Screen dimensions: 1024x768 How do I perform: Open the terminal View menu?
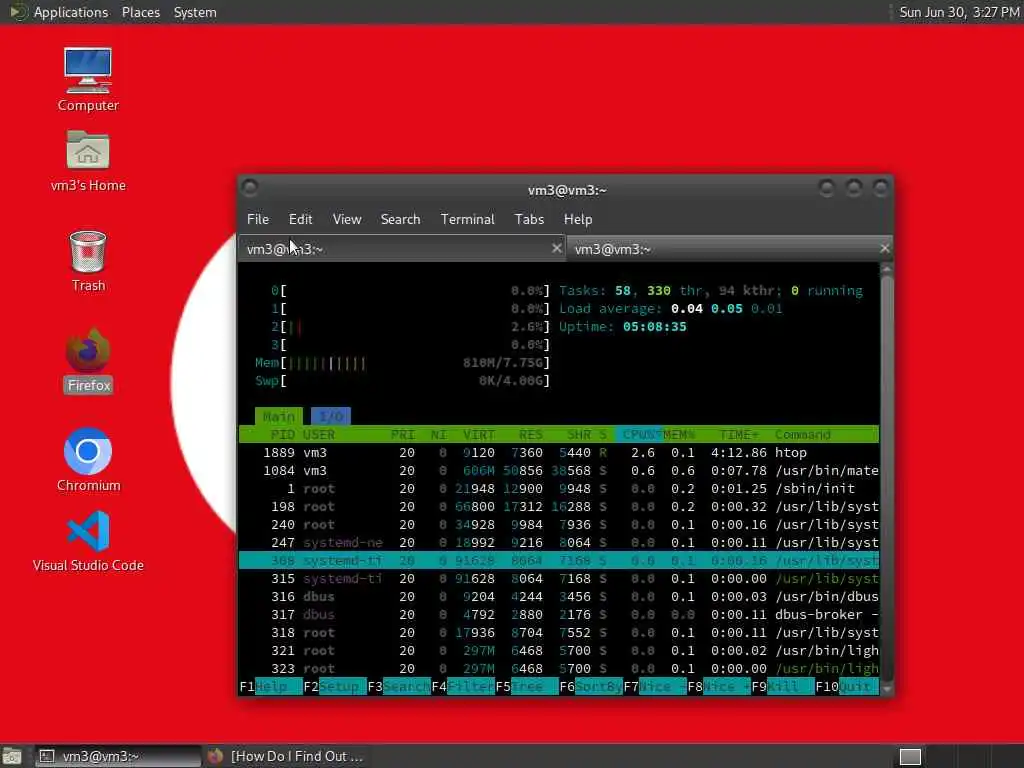347,219
